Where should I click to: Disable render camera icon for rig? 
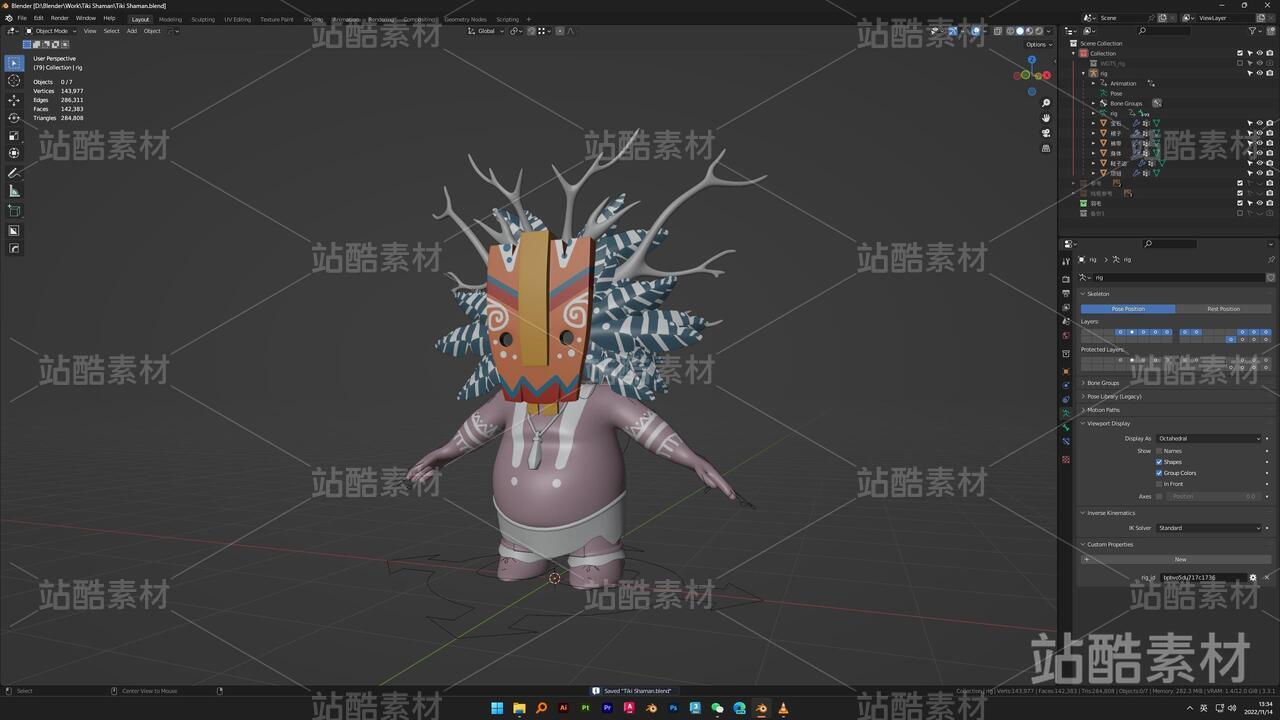coord(1269,73)
